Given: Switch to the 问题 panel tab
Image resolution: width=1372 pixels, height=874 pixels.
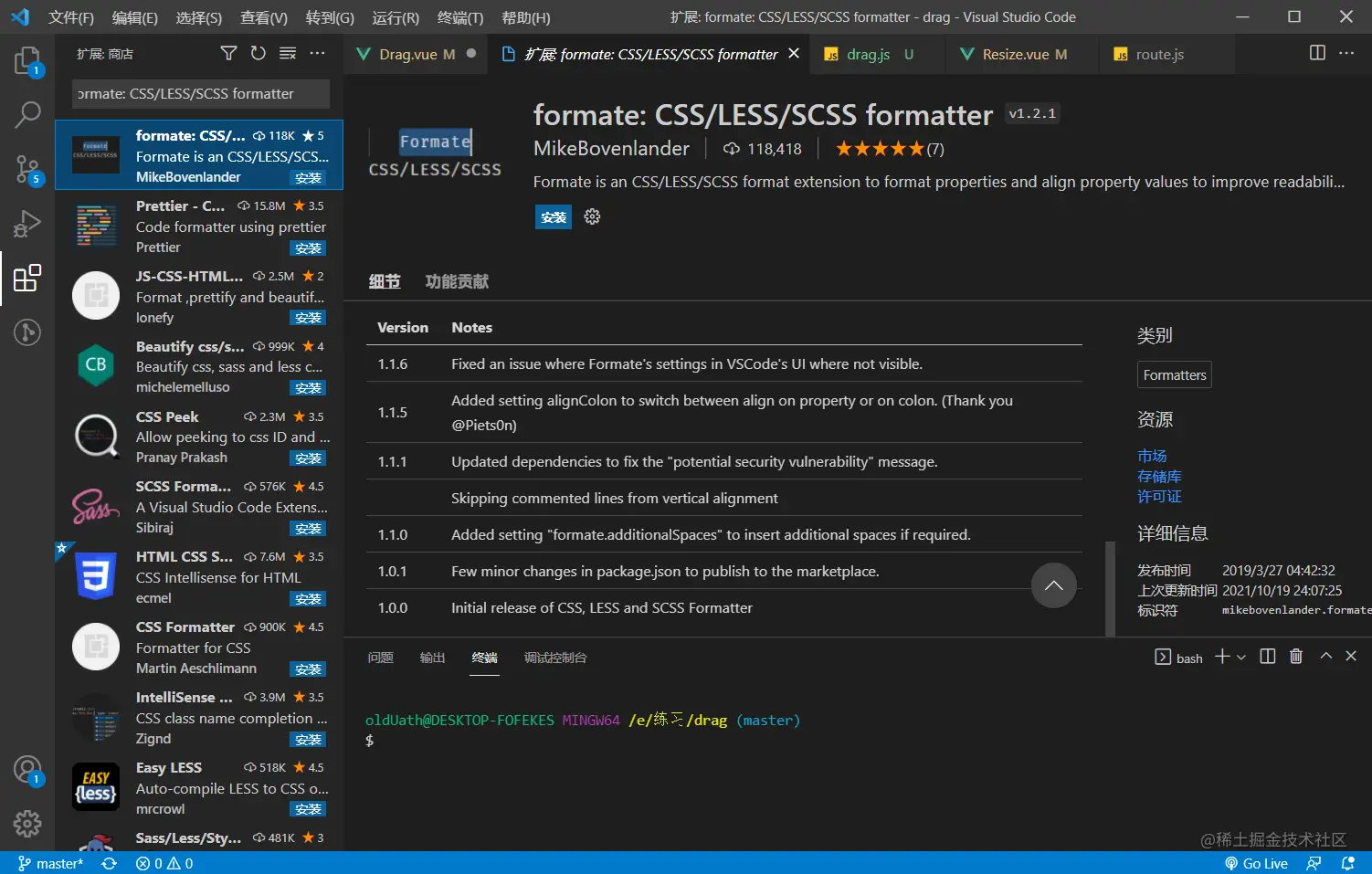Looking at the screenshot, I should coord(380,658).
